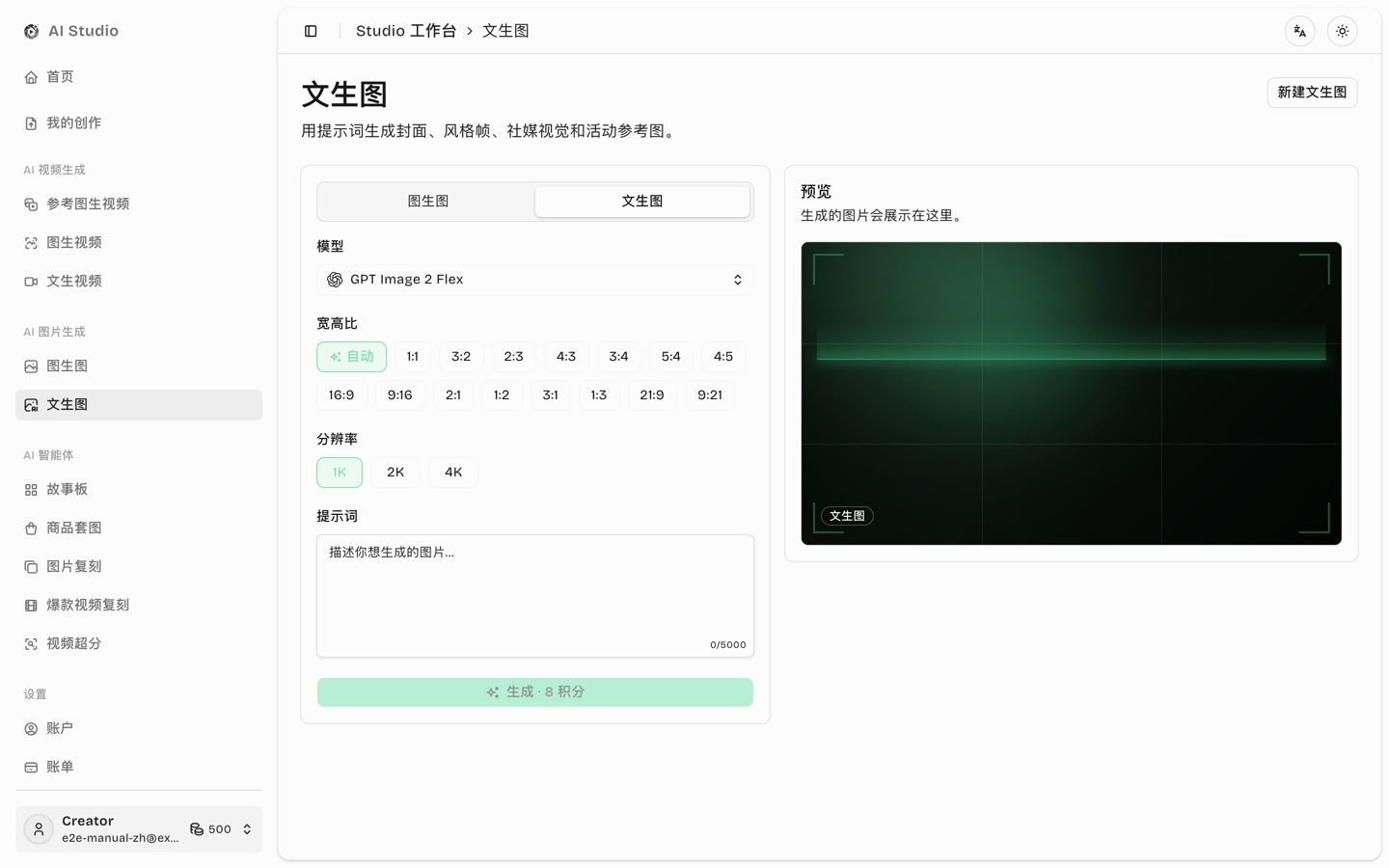This screenshot has height=868, width=1389.
Task: Choose 2K resolution
Action: (x=395, y=473)
